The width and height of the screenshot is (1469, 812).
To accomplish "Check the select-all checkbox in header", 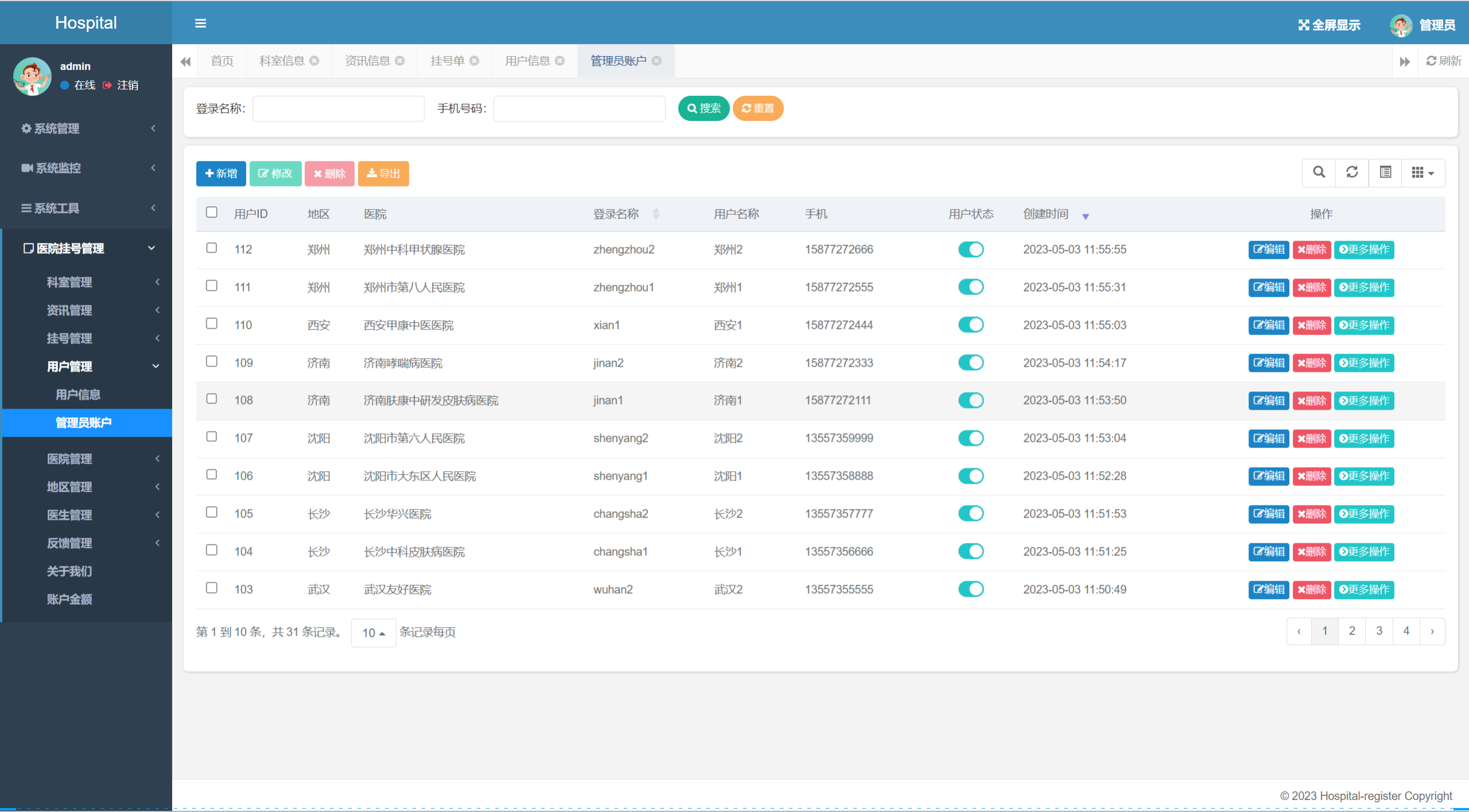I will coord(212,212).
